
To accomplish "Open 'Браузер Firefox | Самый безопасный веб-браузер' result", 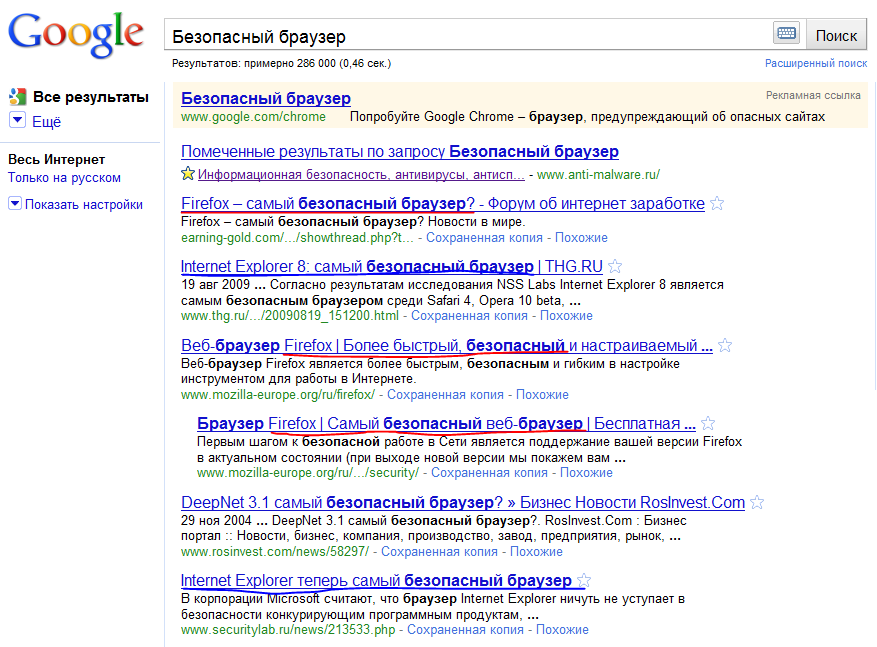I will click(x=446, y=423).
